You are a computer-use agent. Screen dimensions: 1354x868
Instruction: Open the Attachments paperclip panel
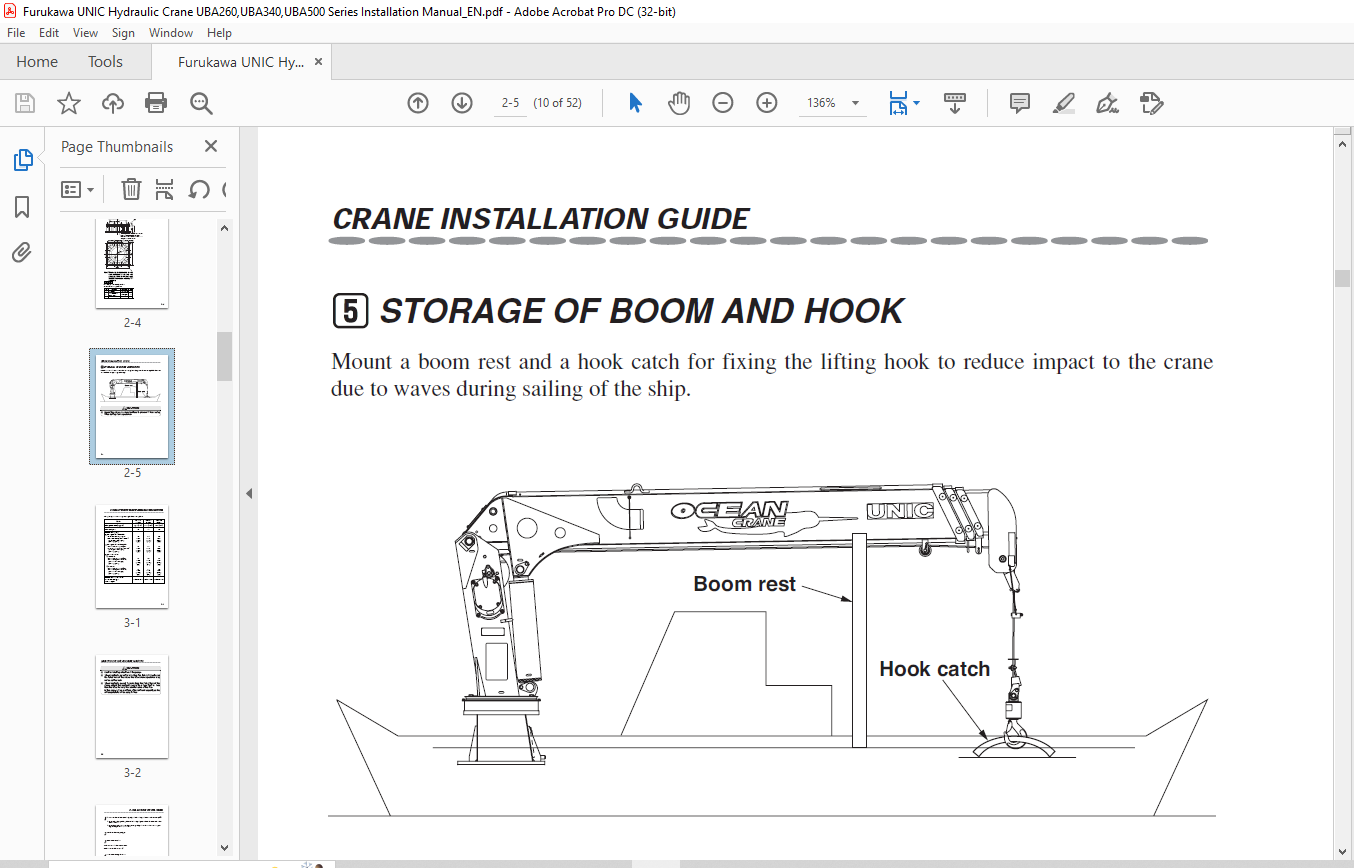click(22, 253)
